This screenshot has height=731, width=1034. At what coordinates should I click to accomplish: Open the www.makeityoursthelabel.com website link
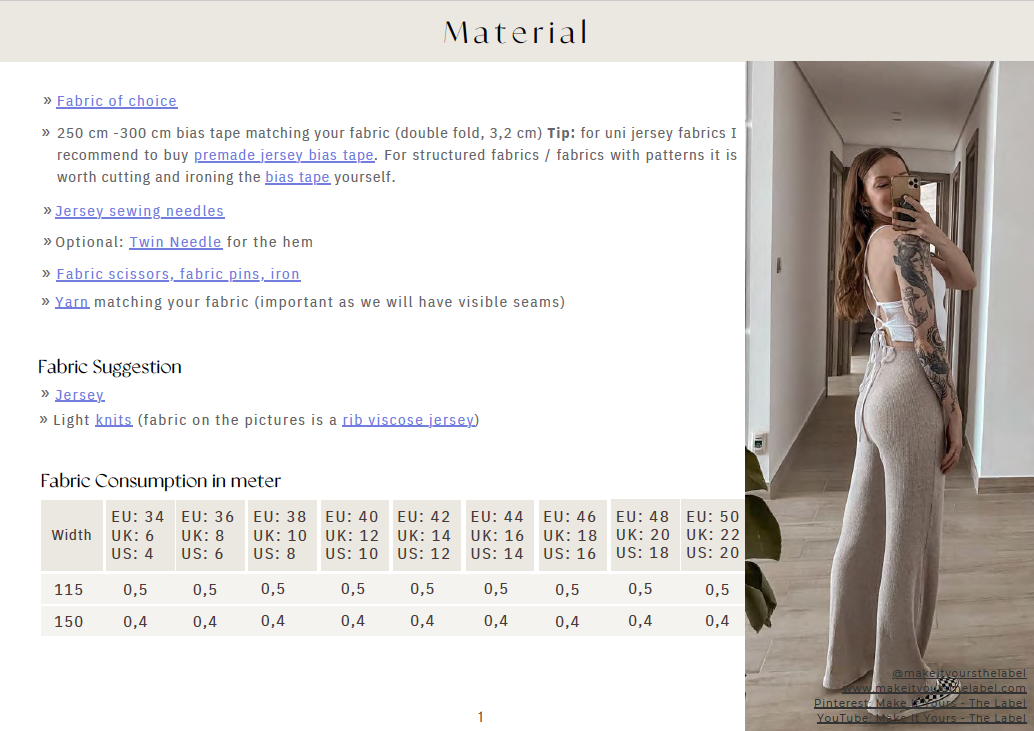pyautogui.click(x=934, y=688)
